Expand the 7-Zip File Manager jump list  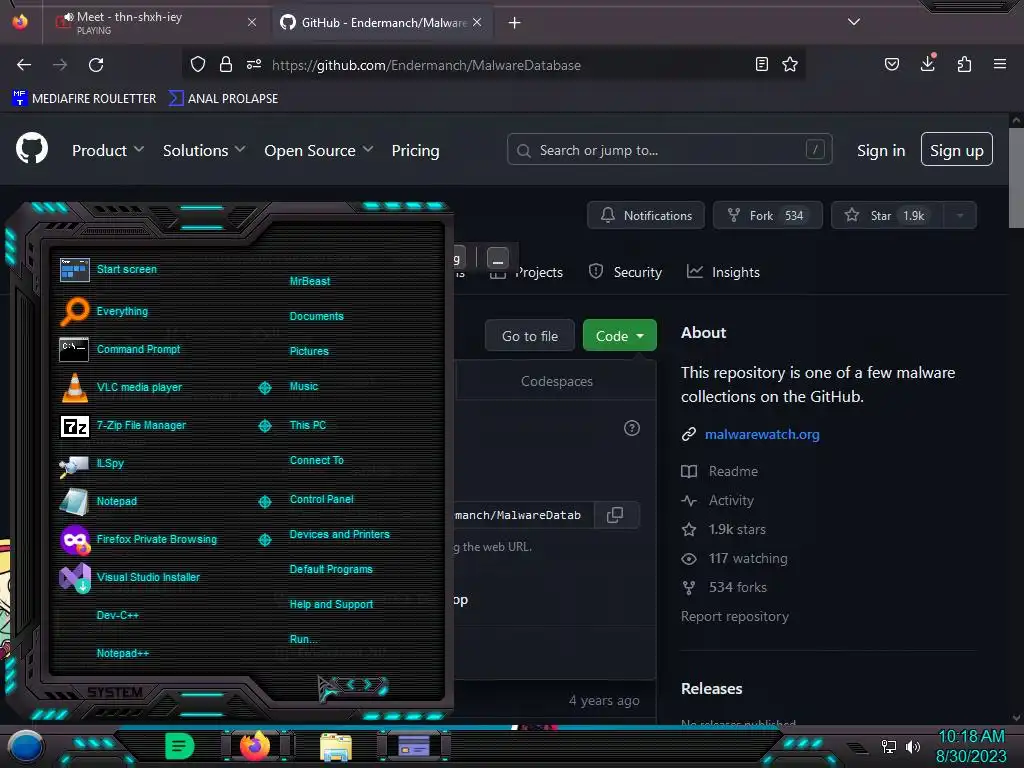point(265,426)
